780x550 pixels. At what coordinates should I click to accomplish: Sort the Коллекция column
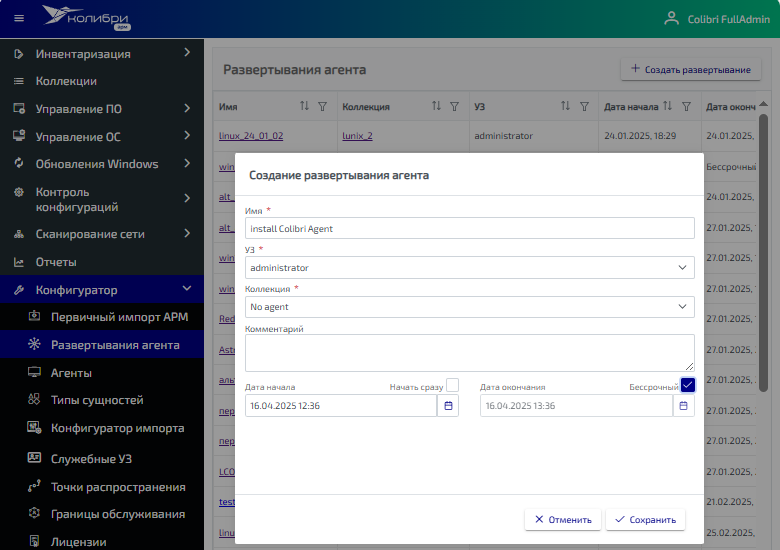coord(436,106)
